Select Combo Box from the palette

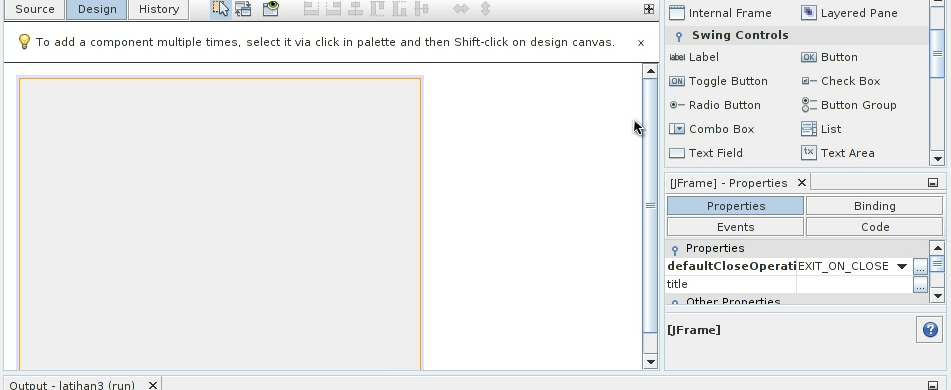click(711, 129)
